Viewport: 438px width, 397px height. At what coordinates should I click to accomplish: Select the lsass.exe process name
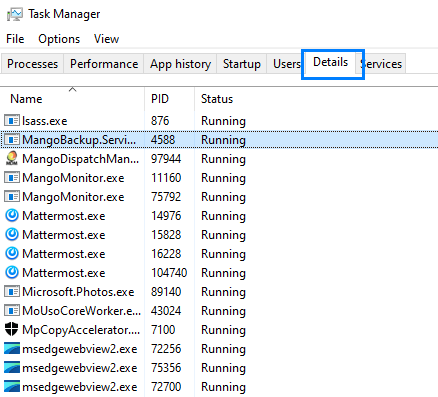pos(45,121)
